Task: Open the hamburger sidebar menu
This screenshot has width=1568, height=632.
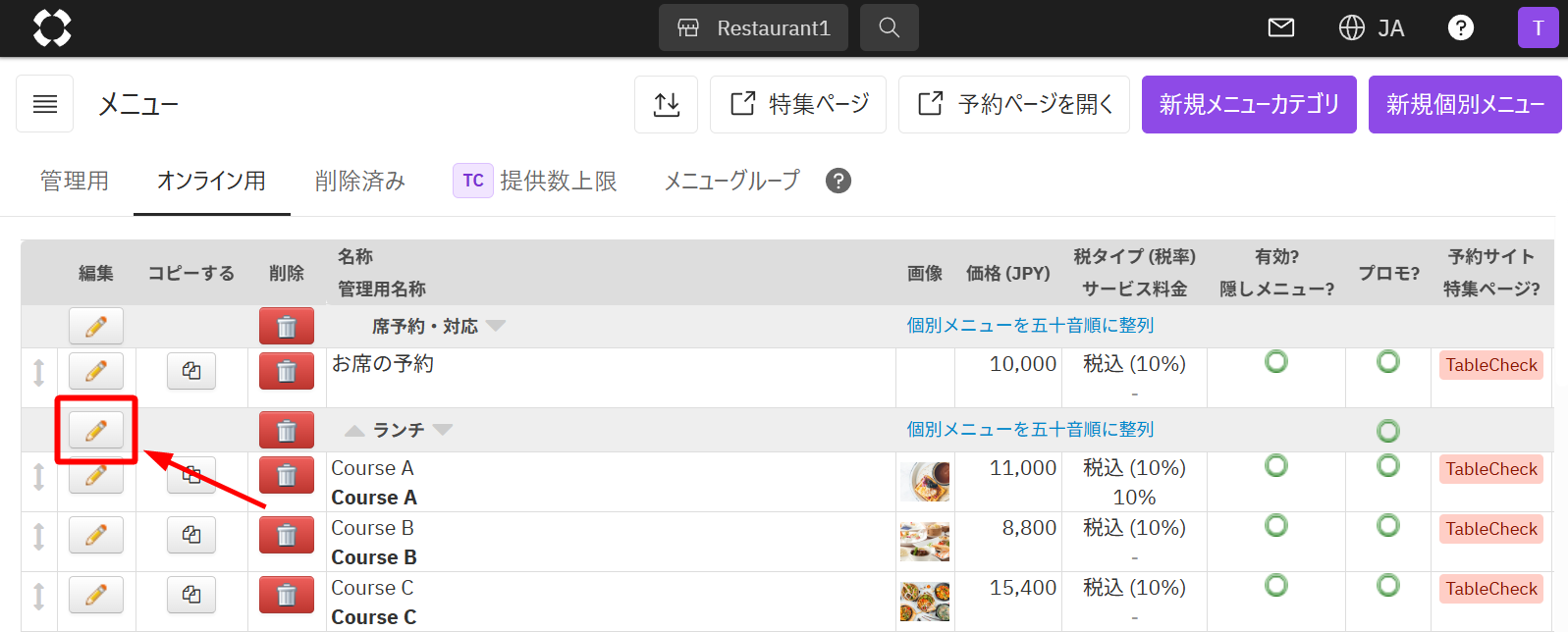Action: coord(45,104)
